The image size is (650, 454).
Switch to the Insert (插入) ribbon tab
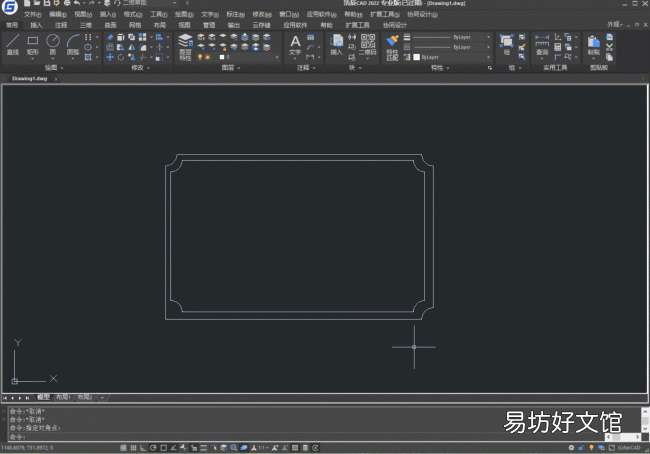(x=36, y=25)
